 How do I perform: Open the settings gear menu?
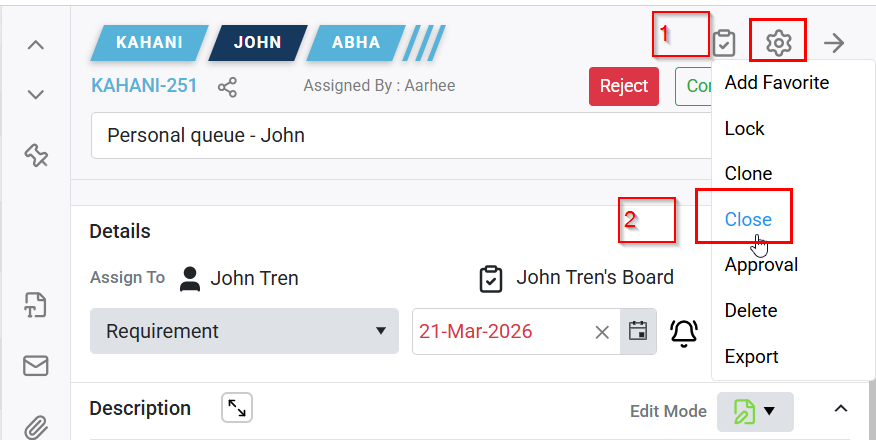coord(779,43)
